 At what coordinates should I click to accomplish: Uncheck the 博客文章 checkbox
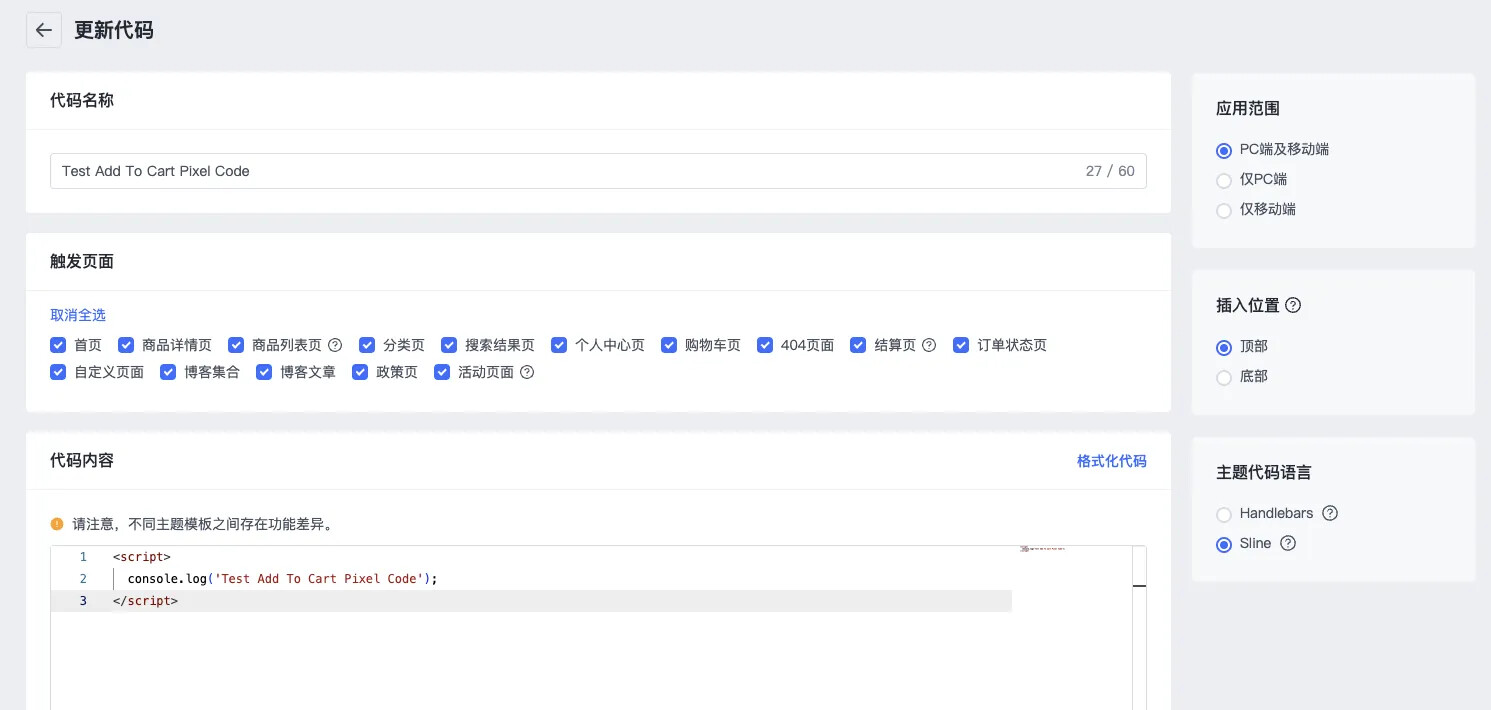tap(264, 372)
